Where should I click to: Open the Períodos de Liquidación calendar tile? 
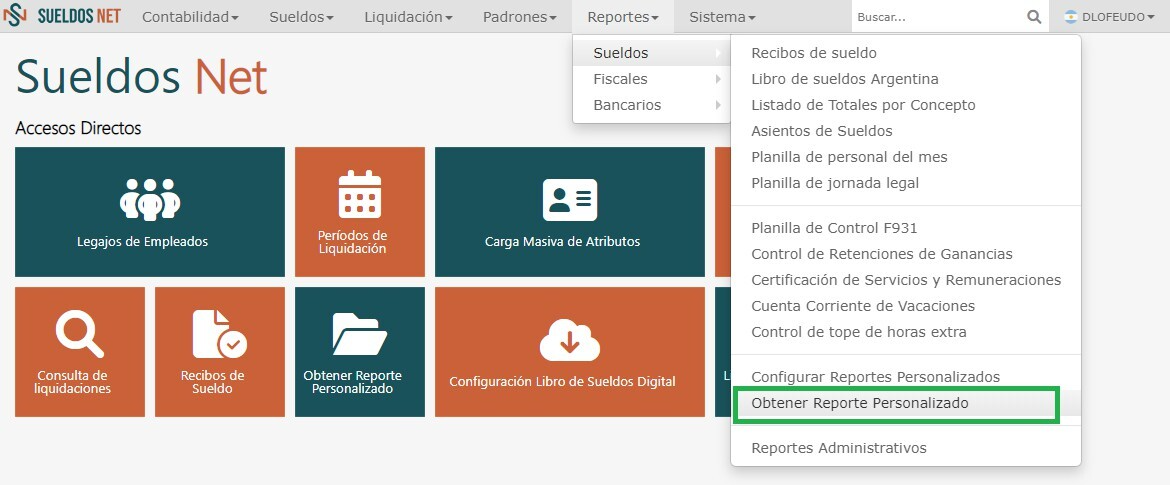(360, 212)
